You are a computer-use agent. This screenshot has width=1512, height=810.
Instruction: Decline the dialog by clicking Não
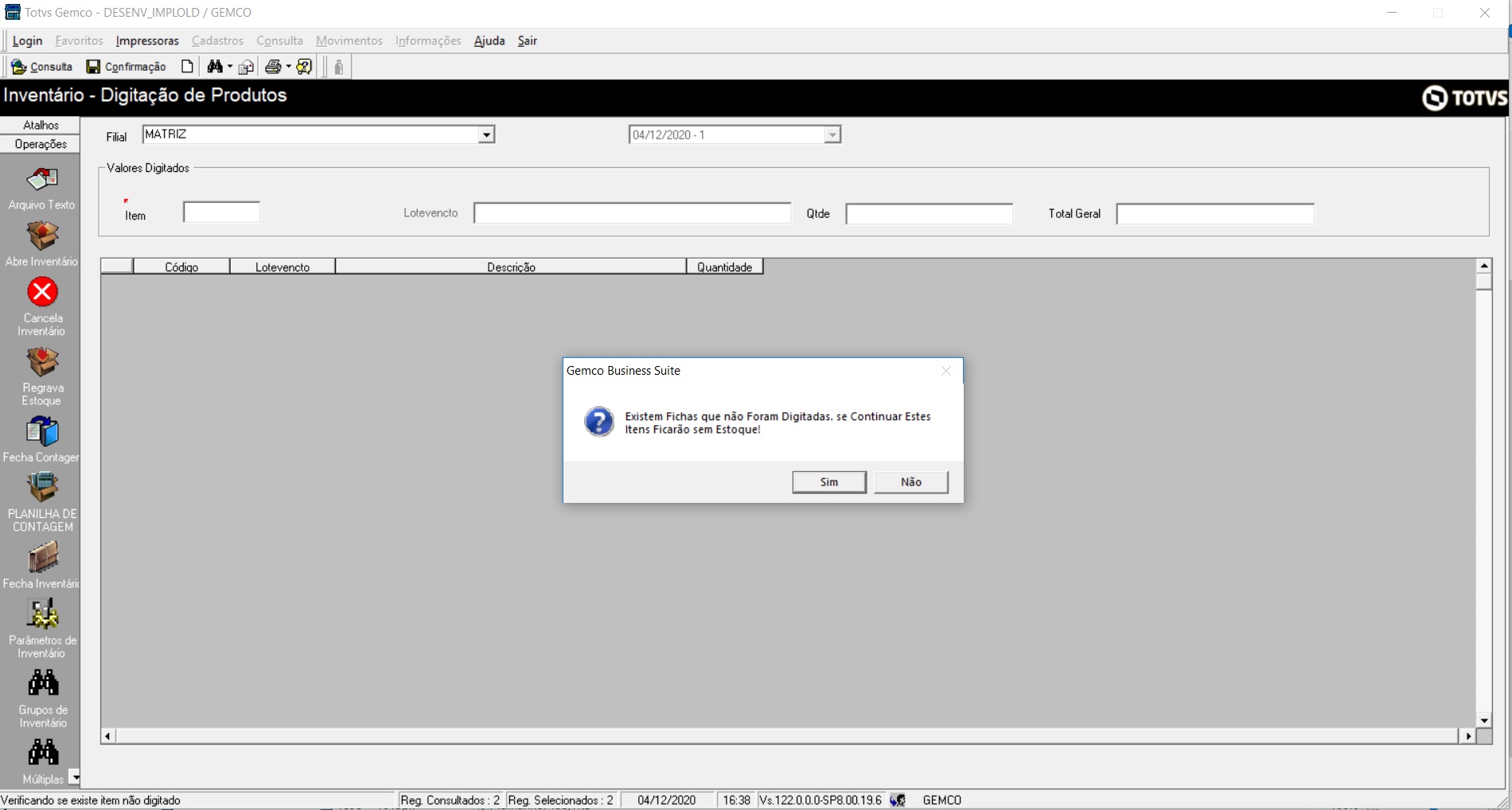click(x=911, y=482)
